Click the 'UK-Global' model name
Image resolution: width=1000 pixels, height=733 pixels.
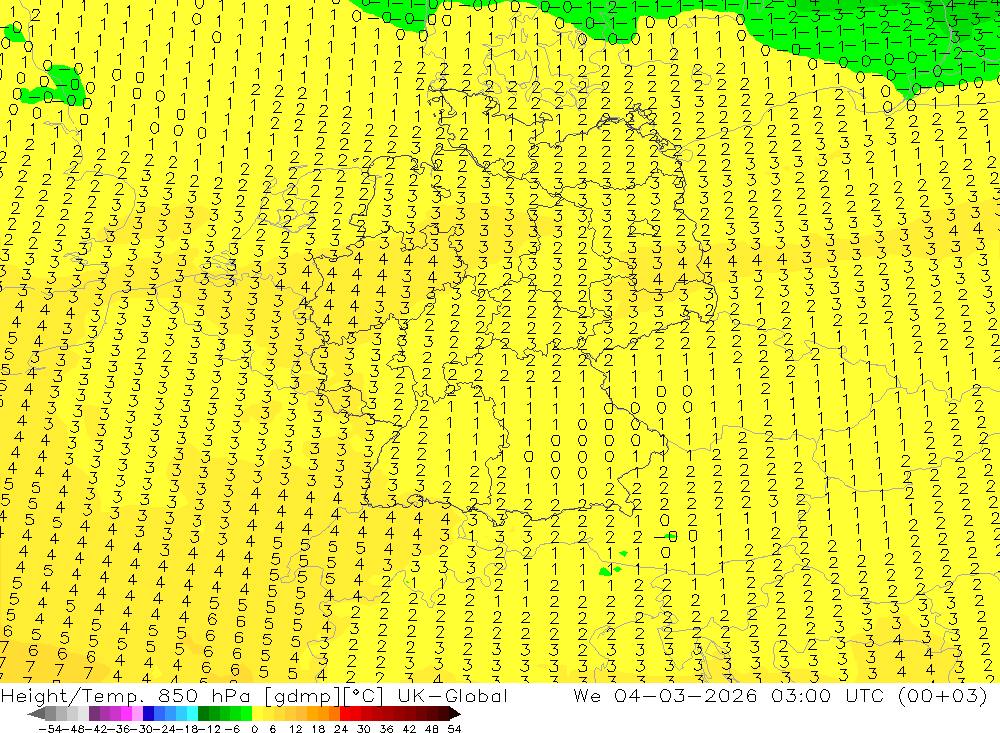(x=453, y=696)
